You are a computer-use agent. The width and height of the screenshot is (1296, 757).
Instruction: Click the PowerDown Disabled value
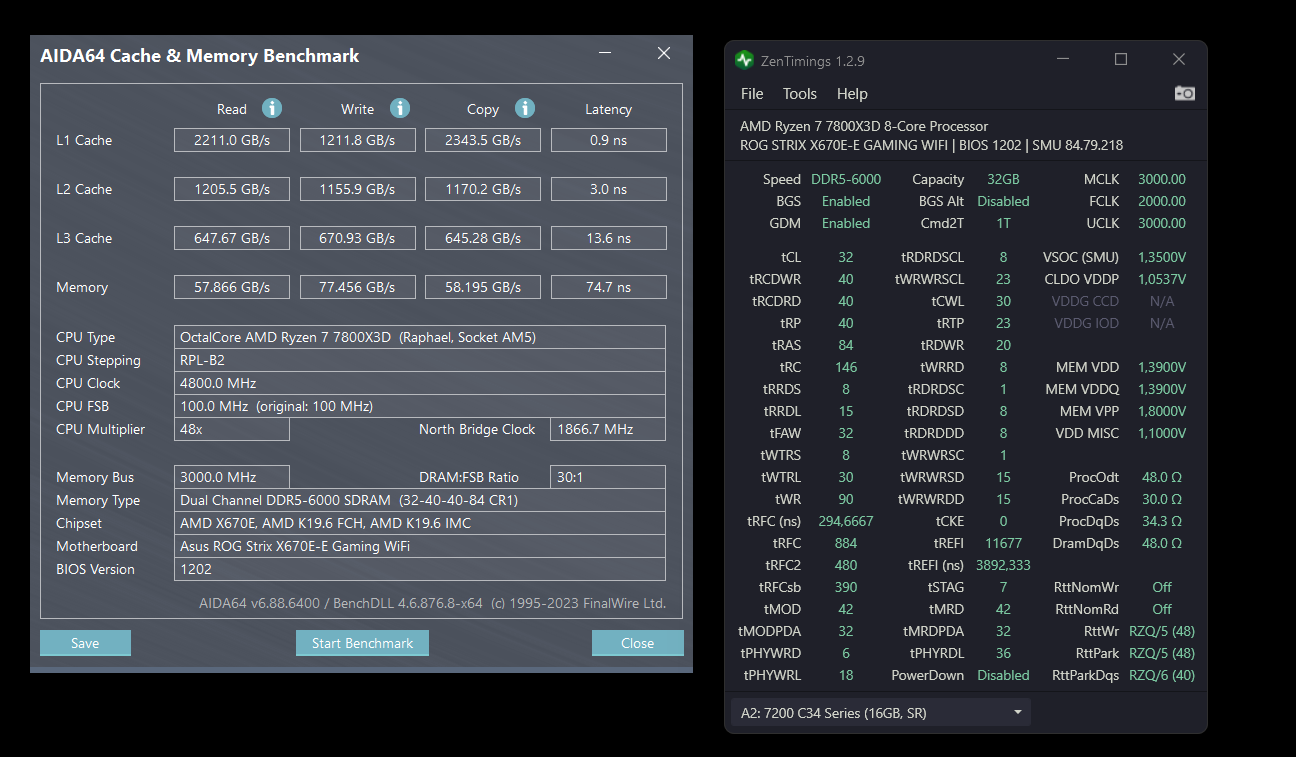[1003, 675]
